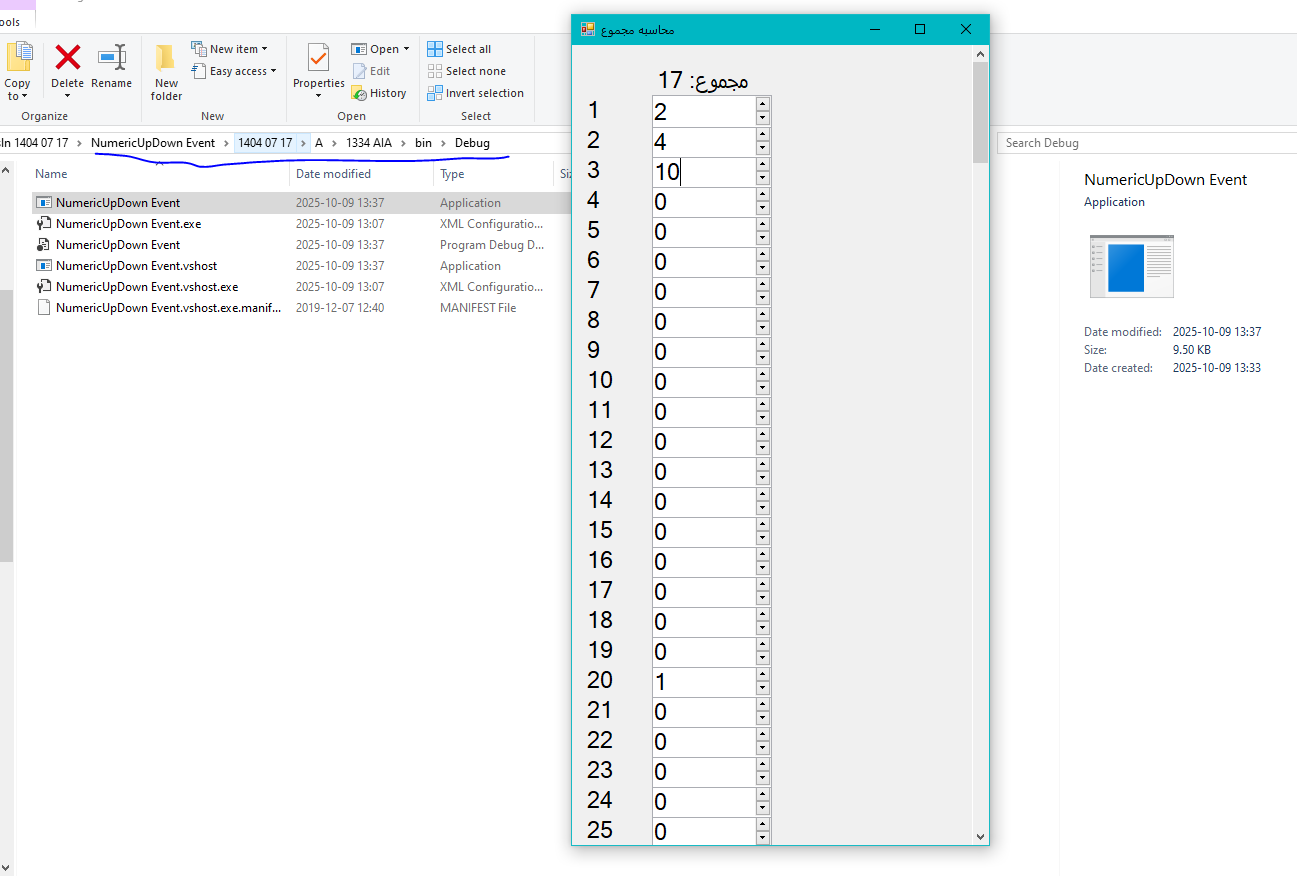Image resolution: width=1297 pixels, height=888 pixels.
Task: Expand the Easy access dropdown
Action: tap(273, 71)
